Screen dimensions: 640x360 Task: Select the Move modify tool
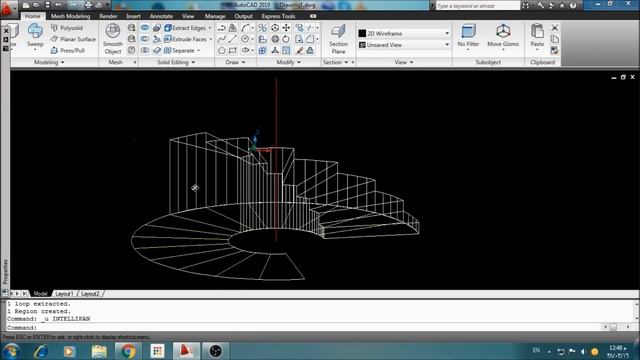(x=286, y=28)
